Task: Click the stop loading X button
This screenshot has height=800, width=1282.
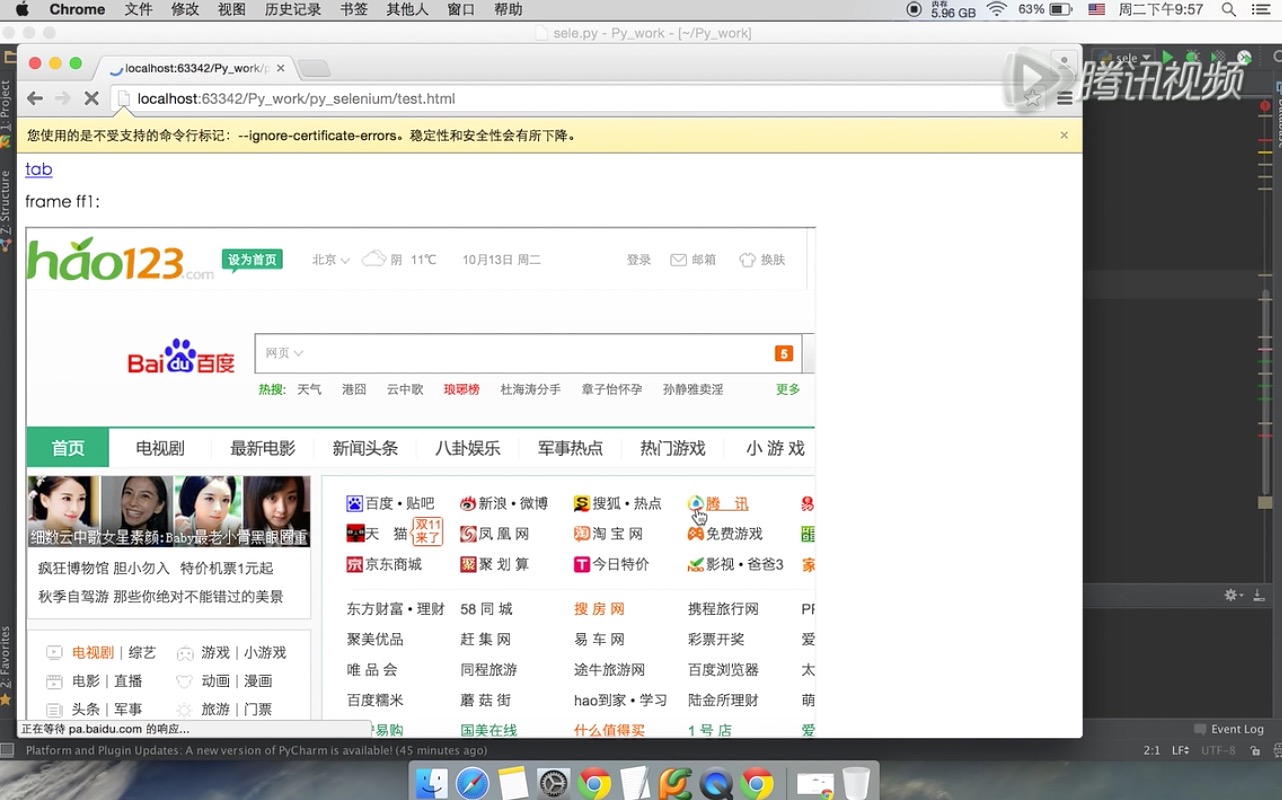Action: pos(90,98)
